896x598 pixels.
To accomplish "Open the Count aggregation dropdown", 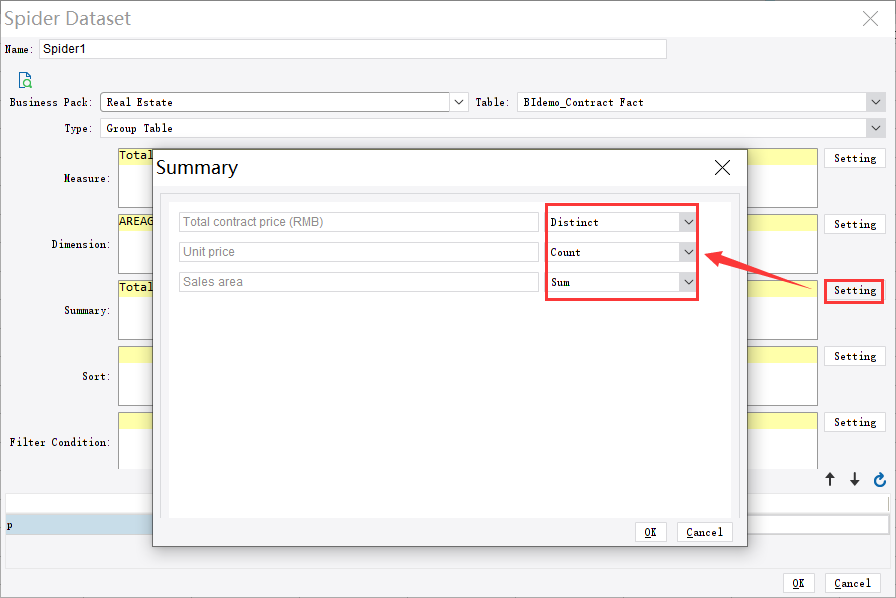I will coord(688,251).
